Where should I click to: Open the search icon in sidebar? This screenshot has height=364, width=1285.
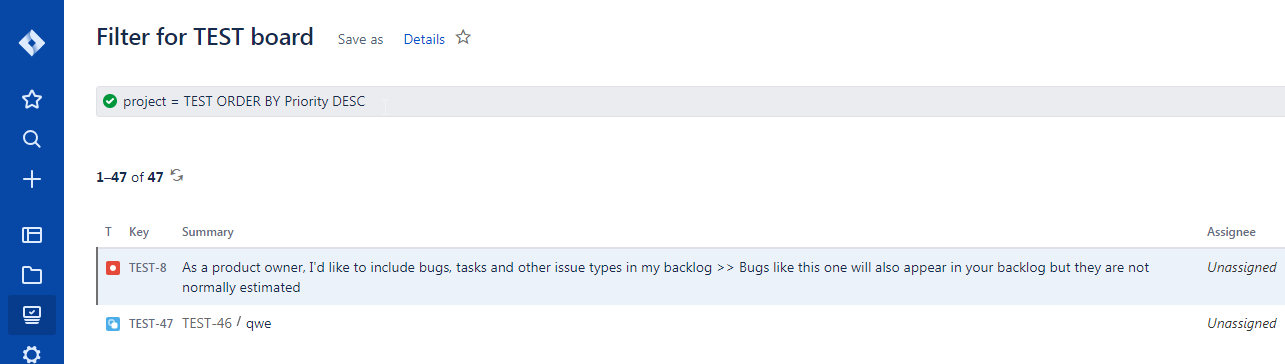click(32, 139)
